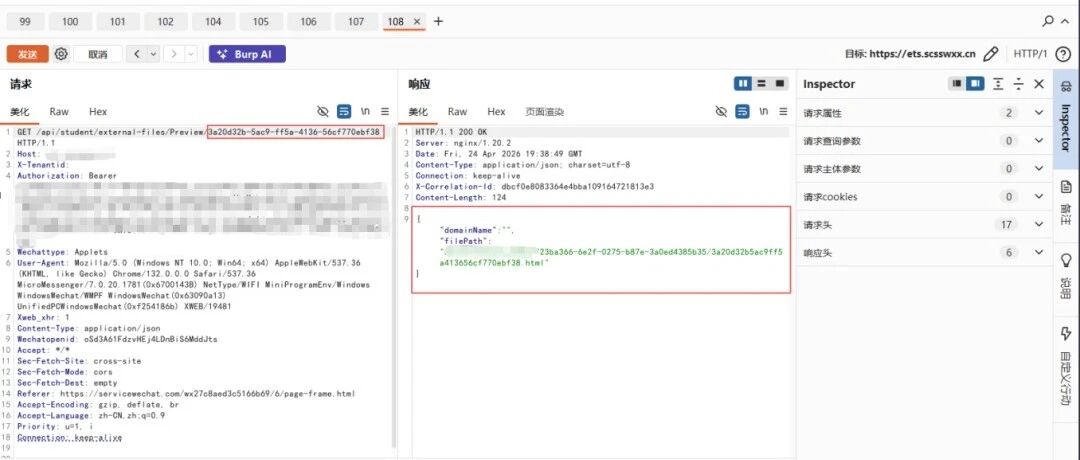The width and height of the screenshot is (1080, 460).
Task: Toggle request \n newline display
Action: 366,112
